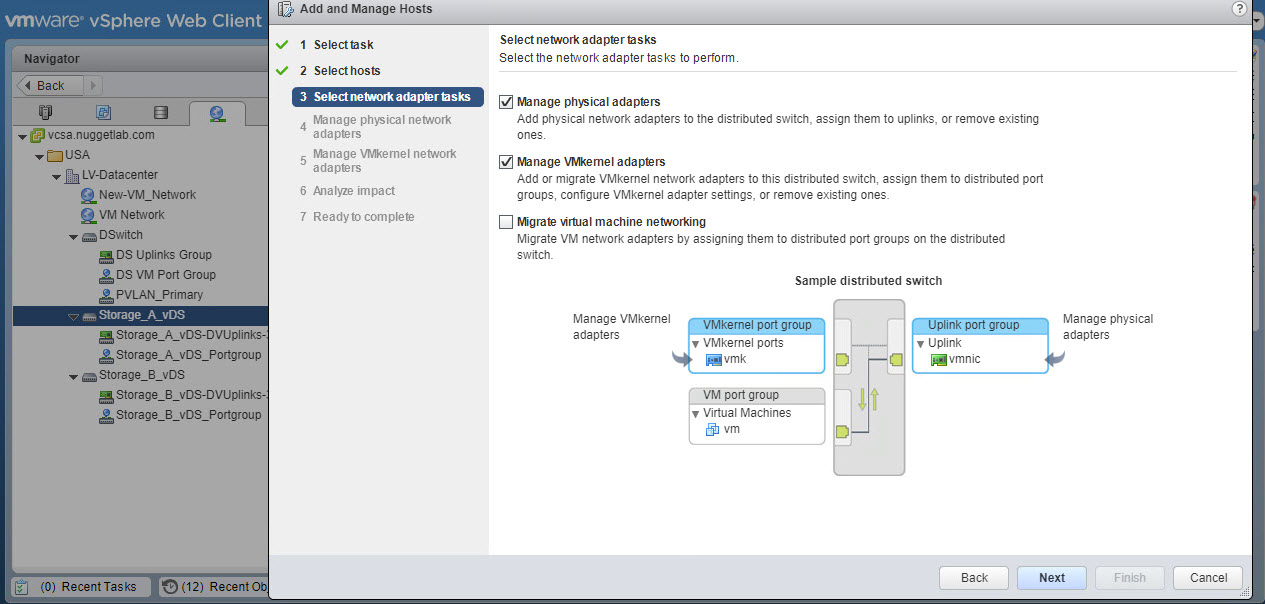
Task: Go to step 2 Select hosts
Action: [346, 71]
